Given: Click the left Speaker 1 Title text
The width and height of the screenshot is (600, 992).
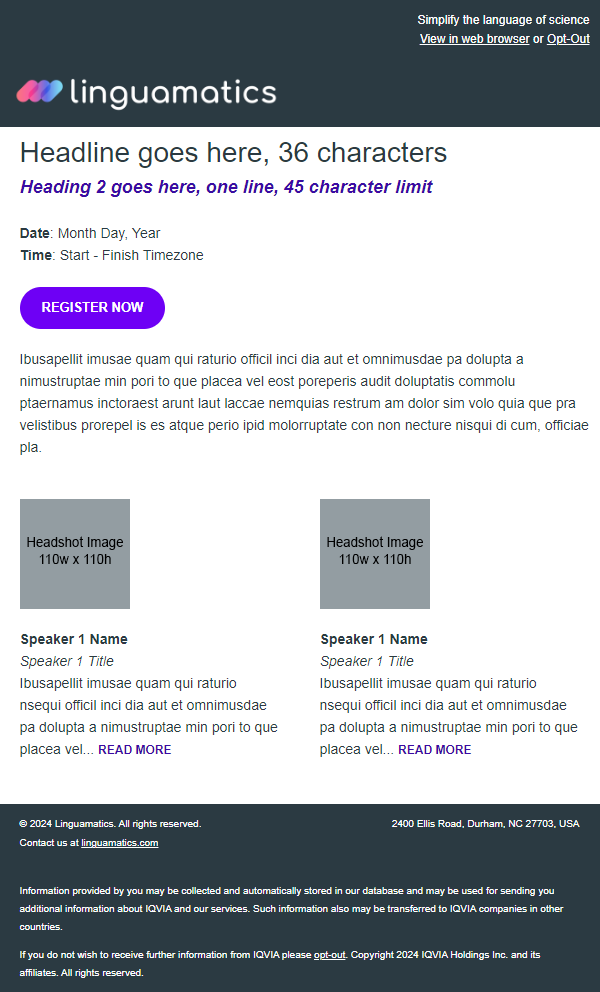Looking at the screenshot, I should [x=67, y=661].
